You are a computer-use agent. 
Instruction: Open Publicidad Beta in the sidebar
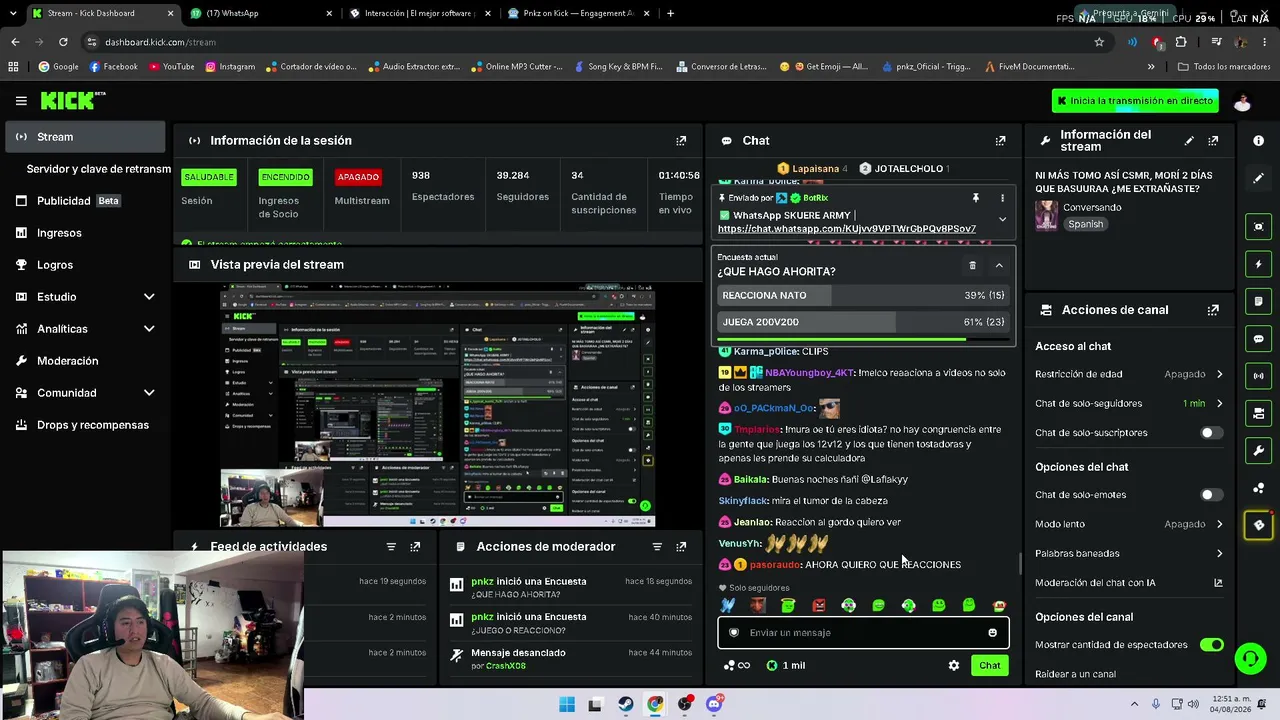click(86, 201)
